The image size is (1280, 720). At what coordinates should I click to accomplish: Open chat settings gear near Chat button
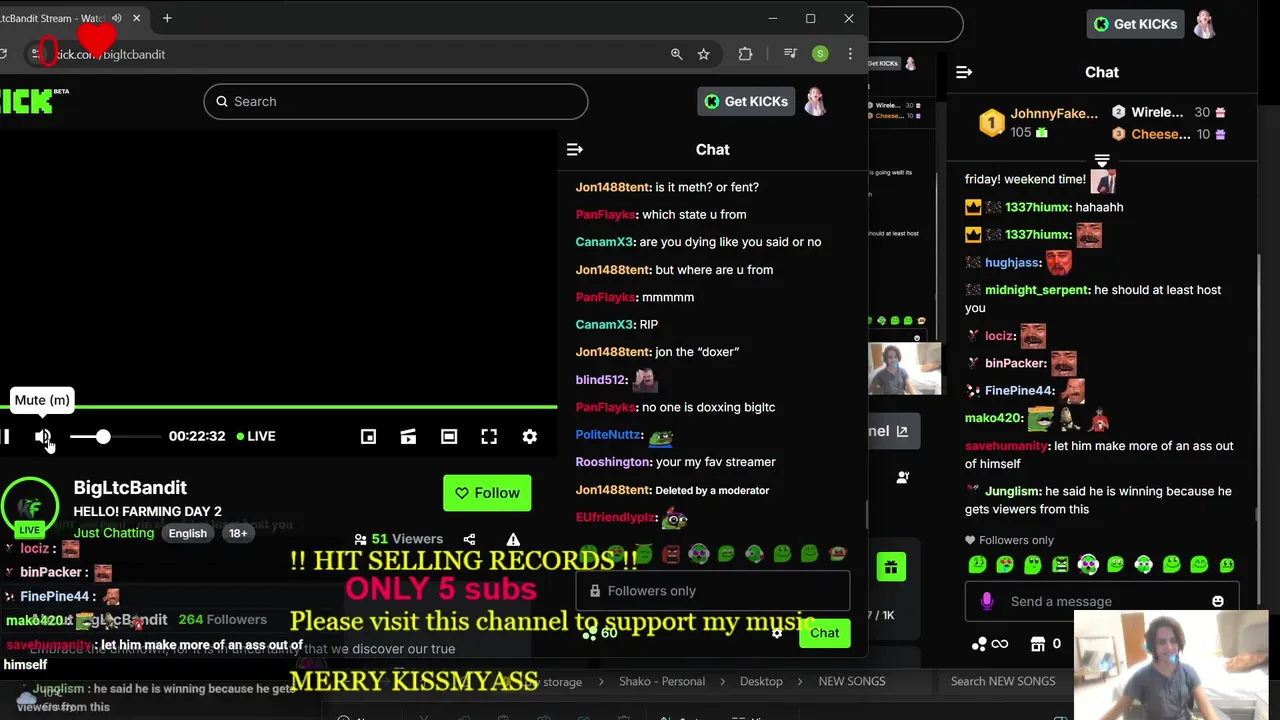(x=777, y=633)
